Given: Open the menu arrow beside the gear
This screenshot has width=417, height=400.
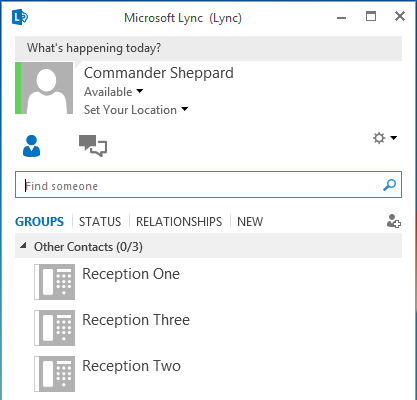Looking at the screenshot, I should [x=394, y=138].
